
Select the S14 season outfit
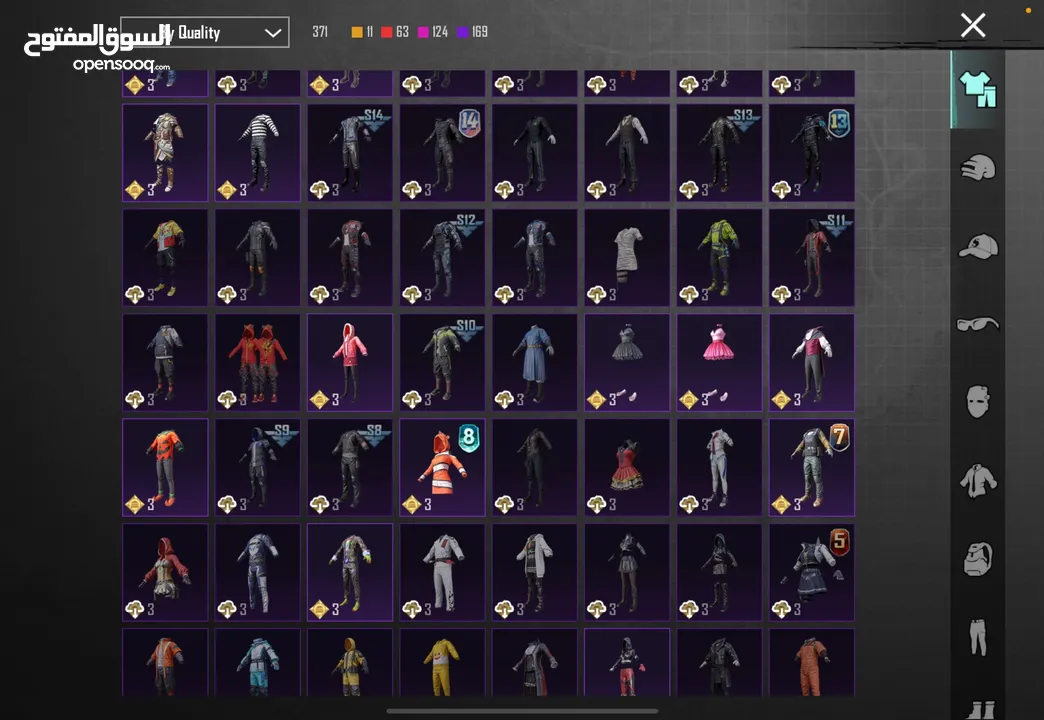pos(350,153)
